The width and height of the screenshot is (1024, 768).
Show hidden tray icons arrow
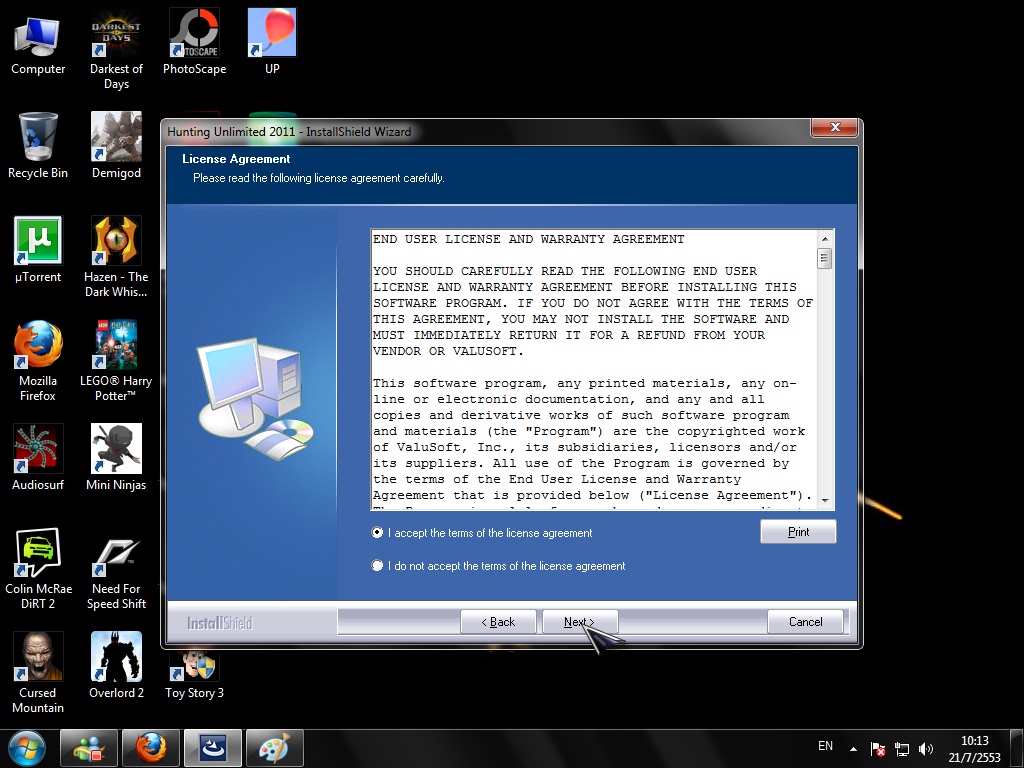point(853,749)
